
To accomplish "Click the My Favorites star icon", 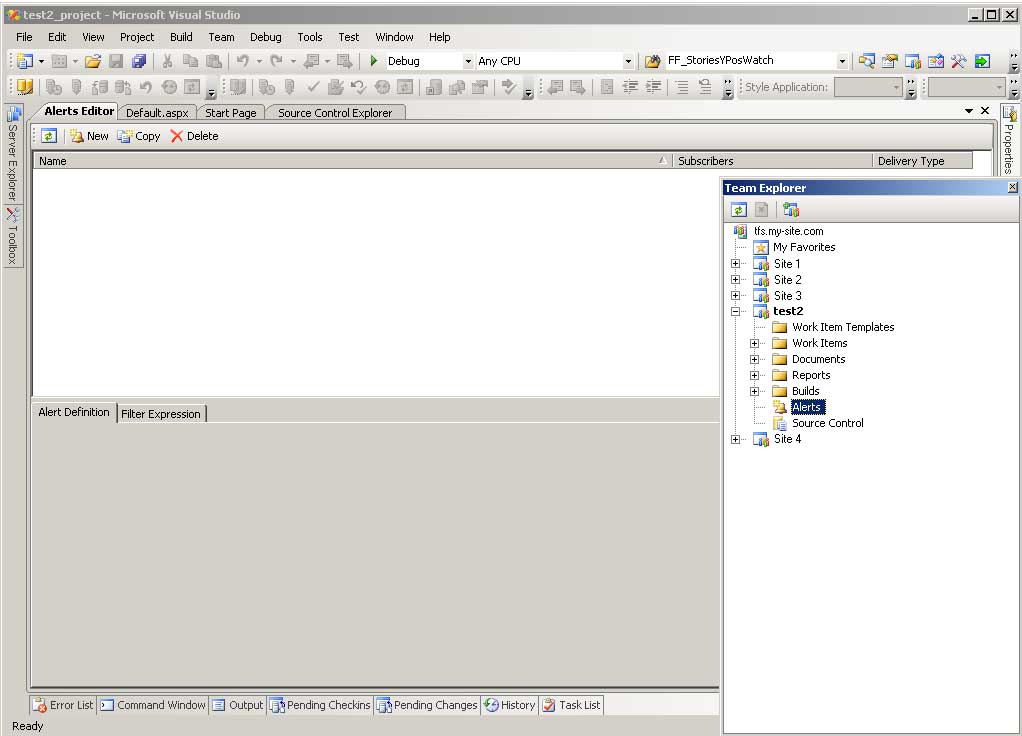I will (x=761, y=248).
